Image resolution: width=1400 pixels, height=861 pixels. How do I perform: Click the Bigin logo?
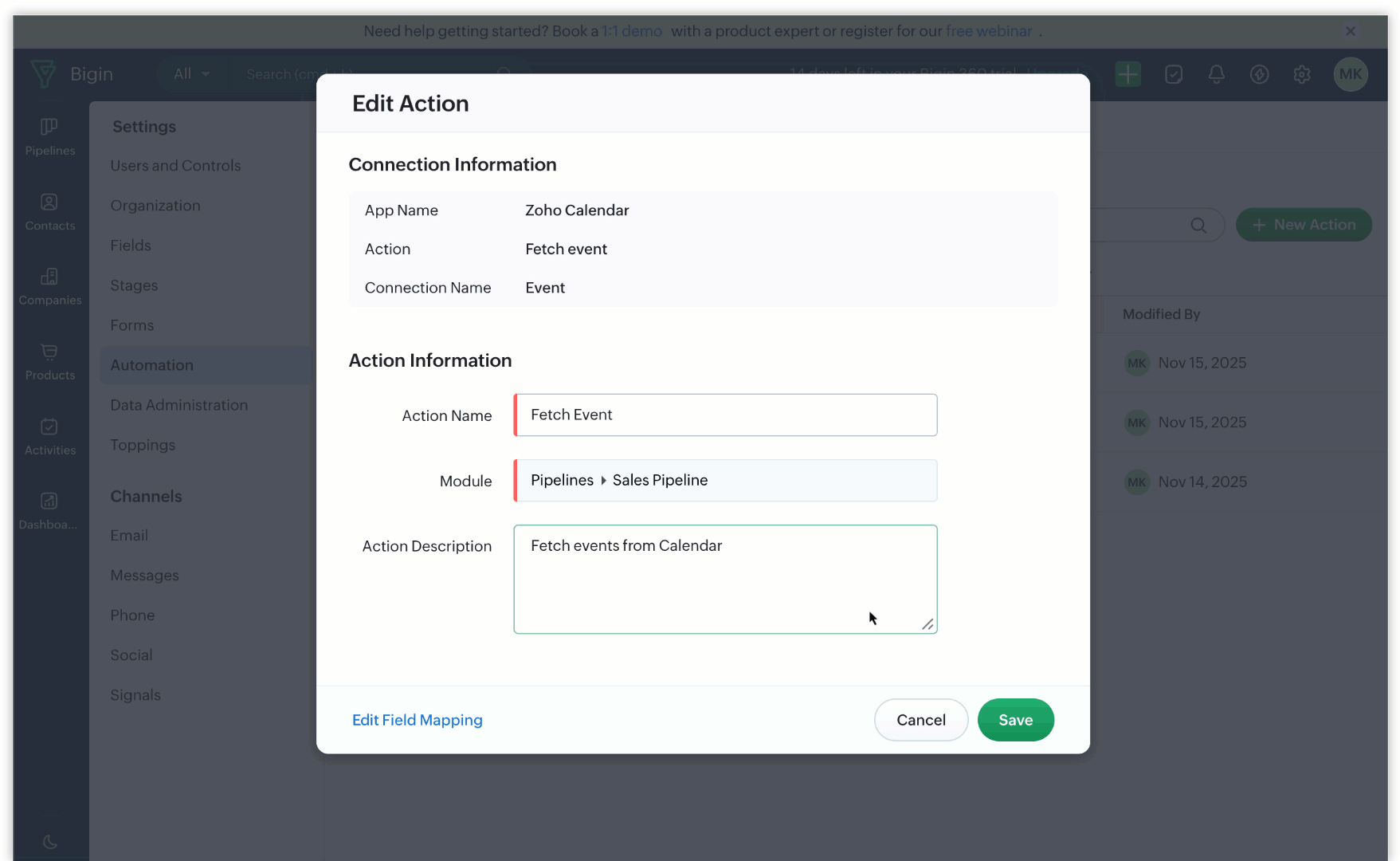pyautogui.click(x=72, y=74)
